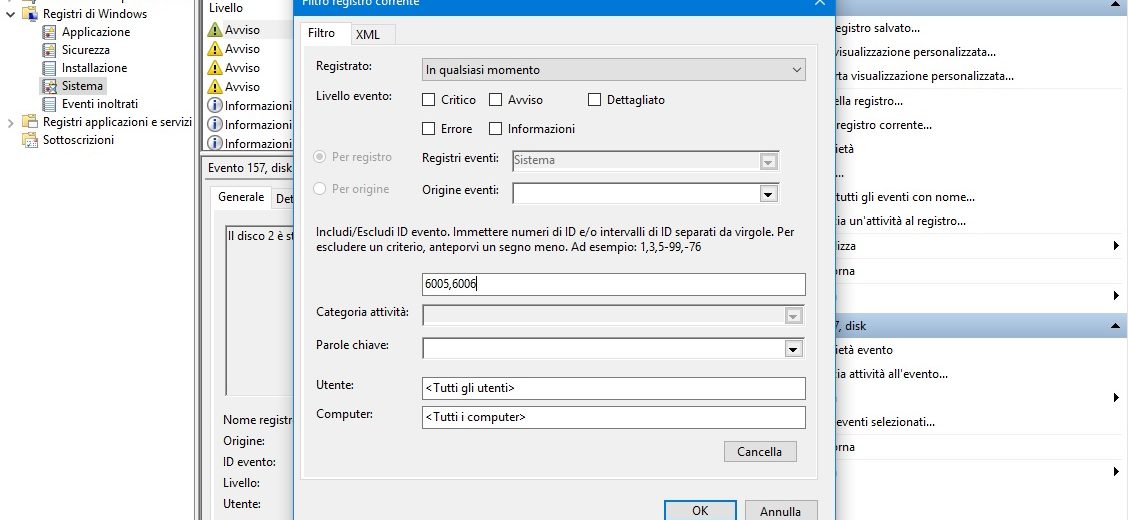Click the visualizzazione personalizzata action
The width and height of the screenshot is (1128, 520).
point(916,53)
